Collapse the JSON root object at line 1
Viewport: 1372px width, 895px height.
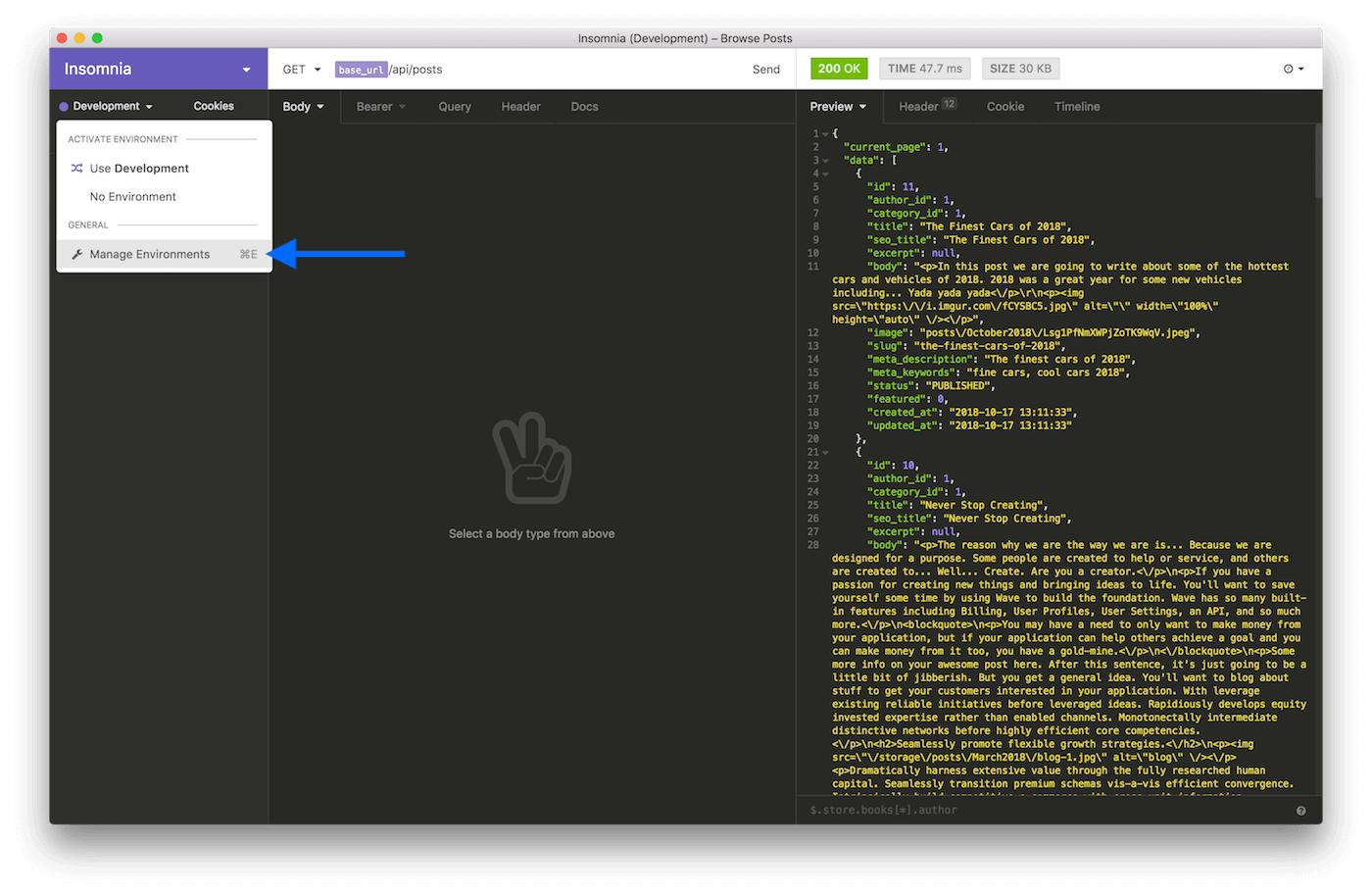point(826,134)
